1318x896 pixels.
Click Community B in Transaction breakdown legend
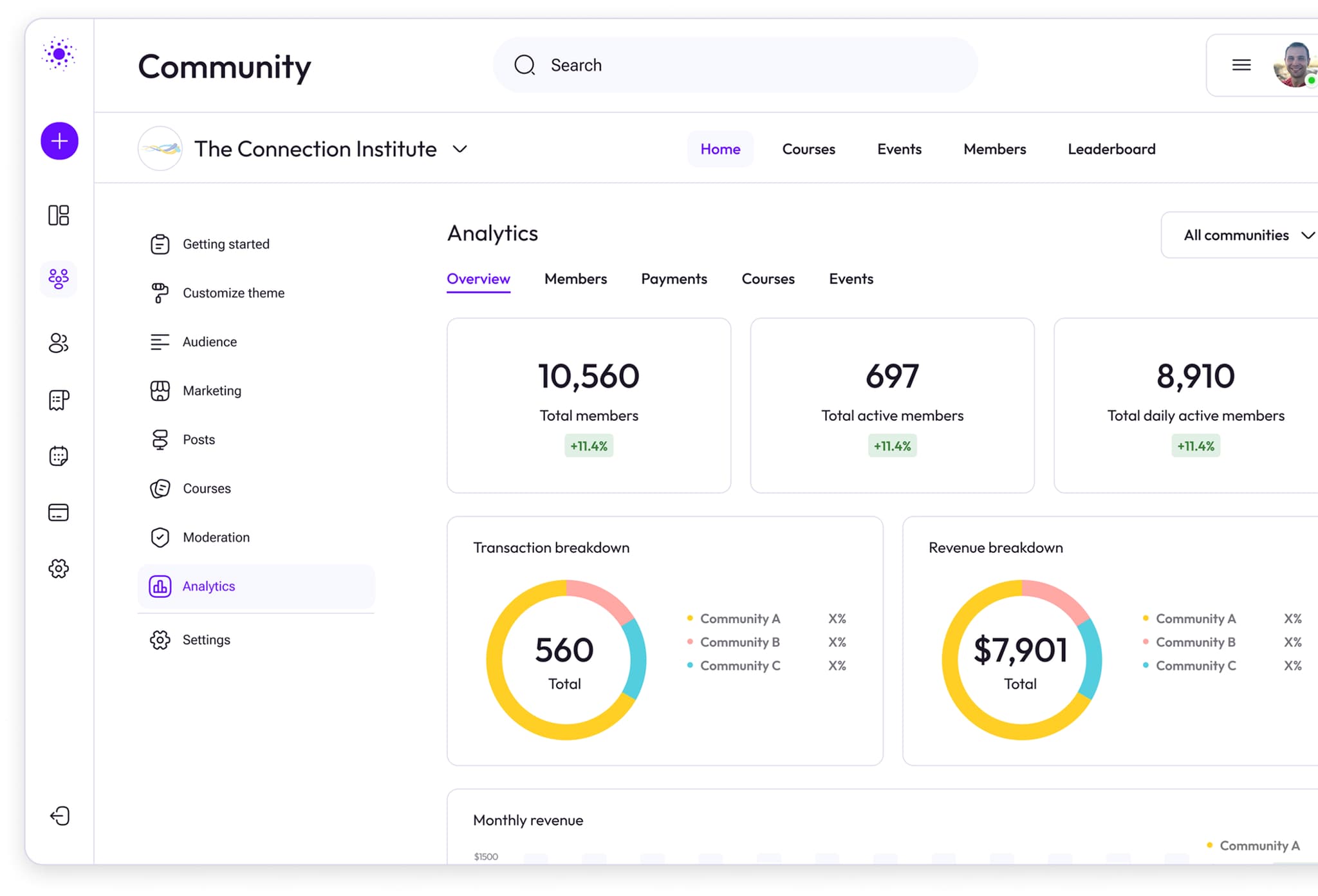(739, 642)
